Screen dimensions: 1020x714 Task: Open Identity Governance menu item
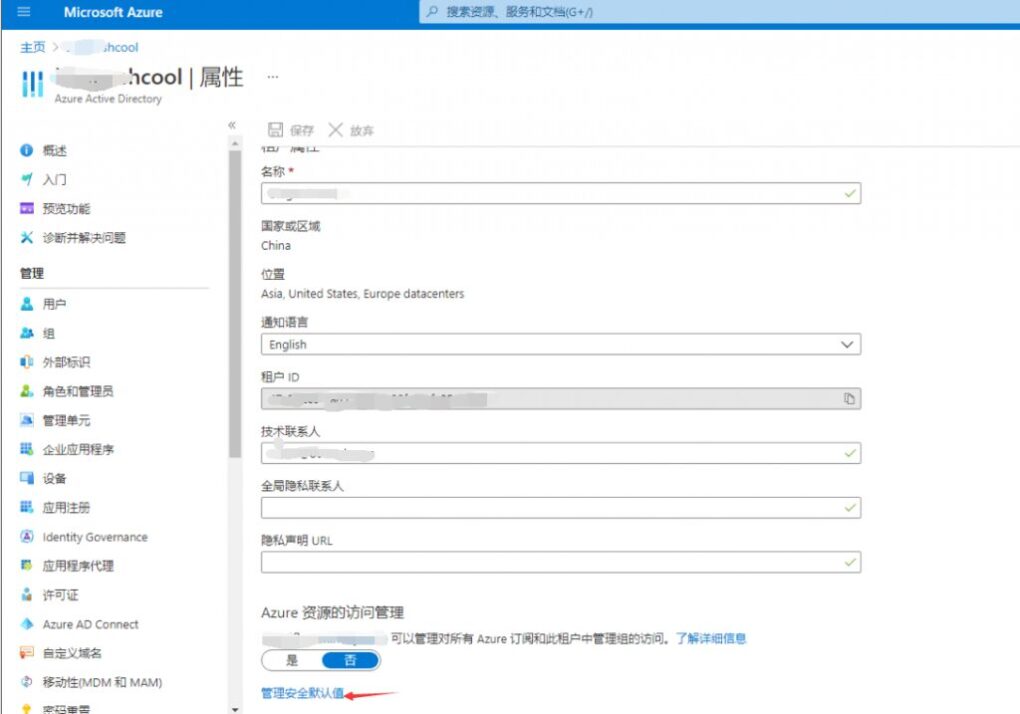pos(94,537)
